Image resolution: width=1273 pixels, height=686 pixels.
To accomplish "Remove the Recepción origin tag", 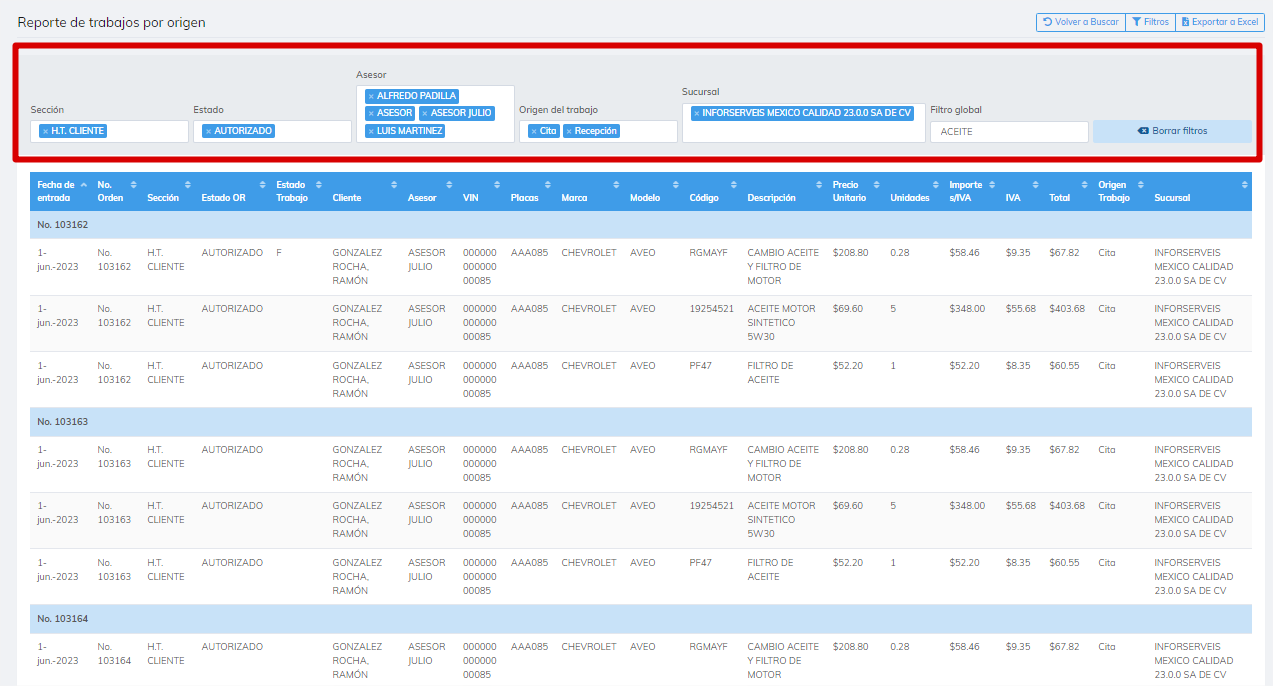I will pyautogui.click(x=569, y=131).
